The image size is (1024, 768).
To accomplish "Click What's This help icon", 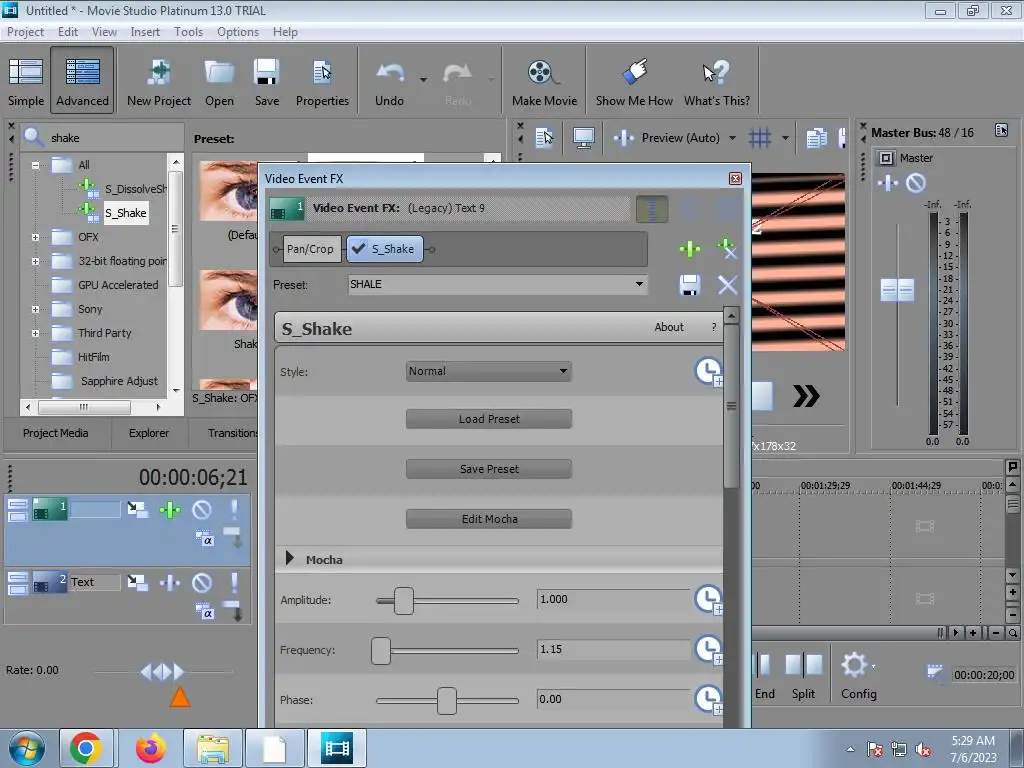I will pyautogui.click(x=716, y=81).
